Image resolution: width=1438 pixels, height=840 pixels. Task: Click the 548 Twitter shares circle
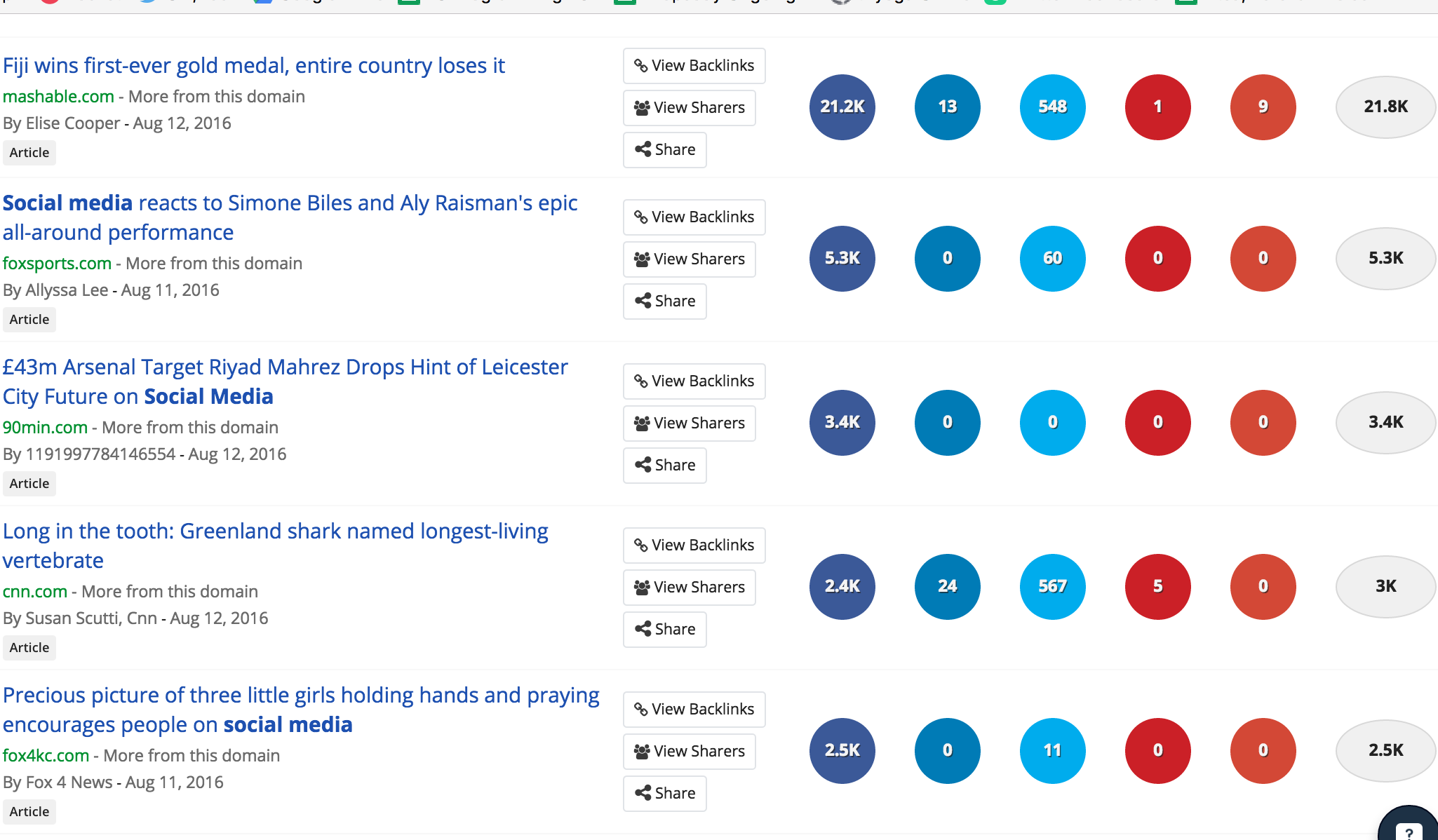(1052, 107)
